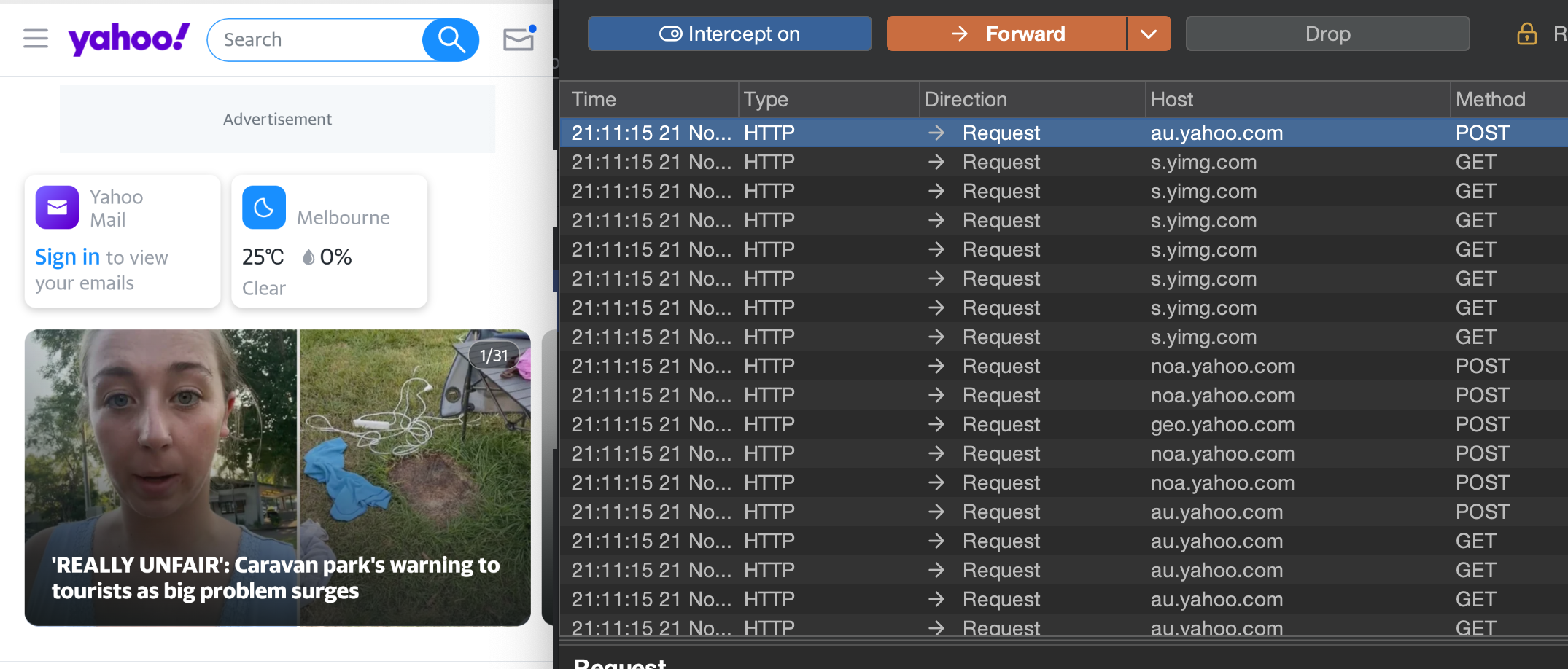Open the Yahoo hamburger menu
This screenshot has width=1568, height=669.
pos(36,39)
